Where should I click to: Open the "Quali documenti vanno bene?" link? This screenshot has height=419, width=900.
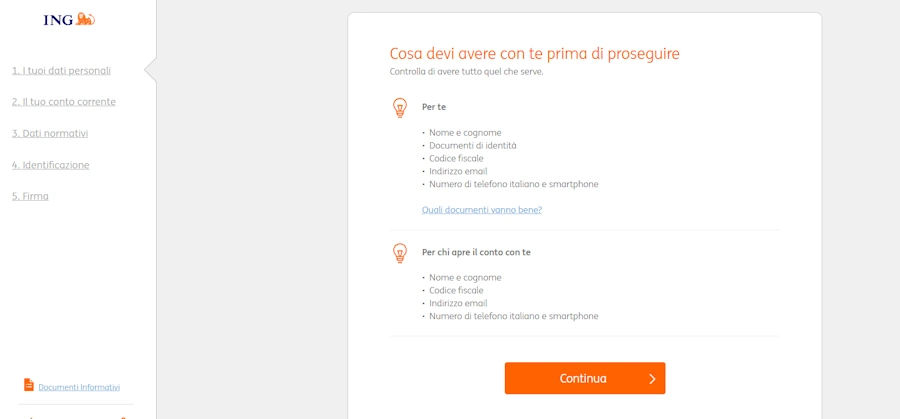click(x=482, y=210)
